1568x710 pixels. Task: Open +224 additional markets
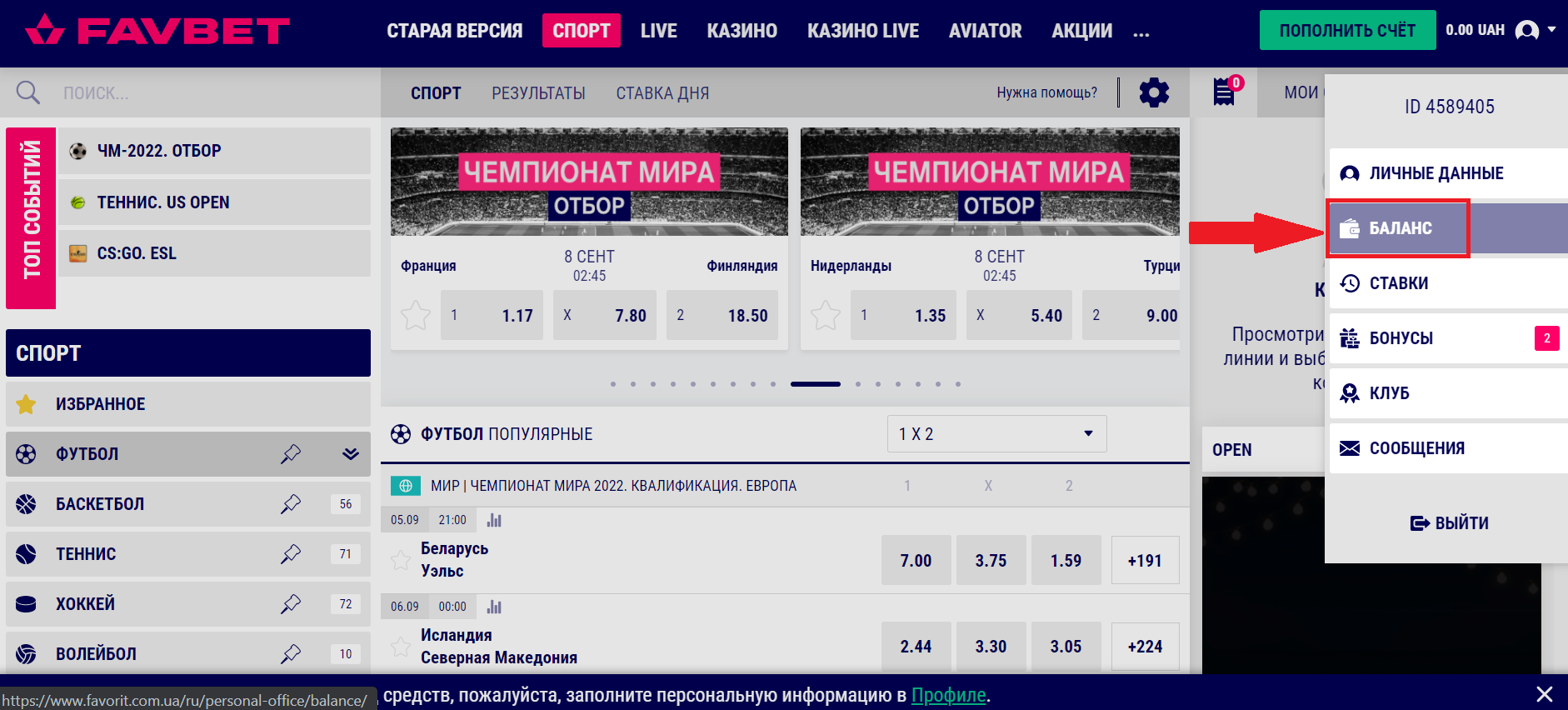tap(1145, 647)
